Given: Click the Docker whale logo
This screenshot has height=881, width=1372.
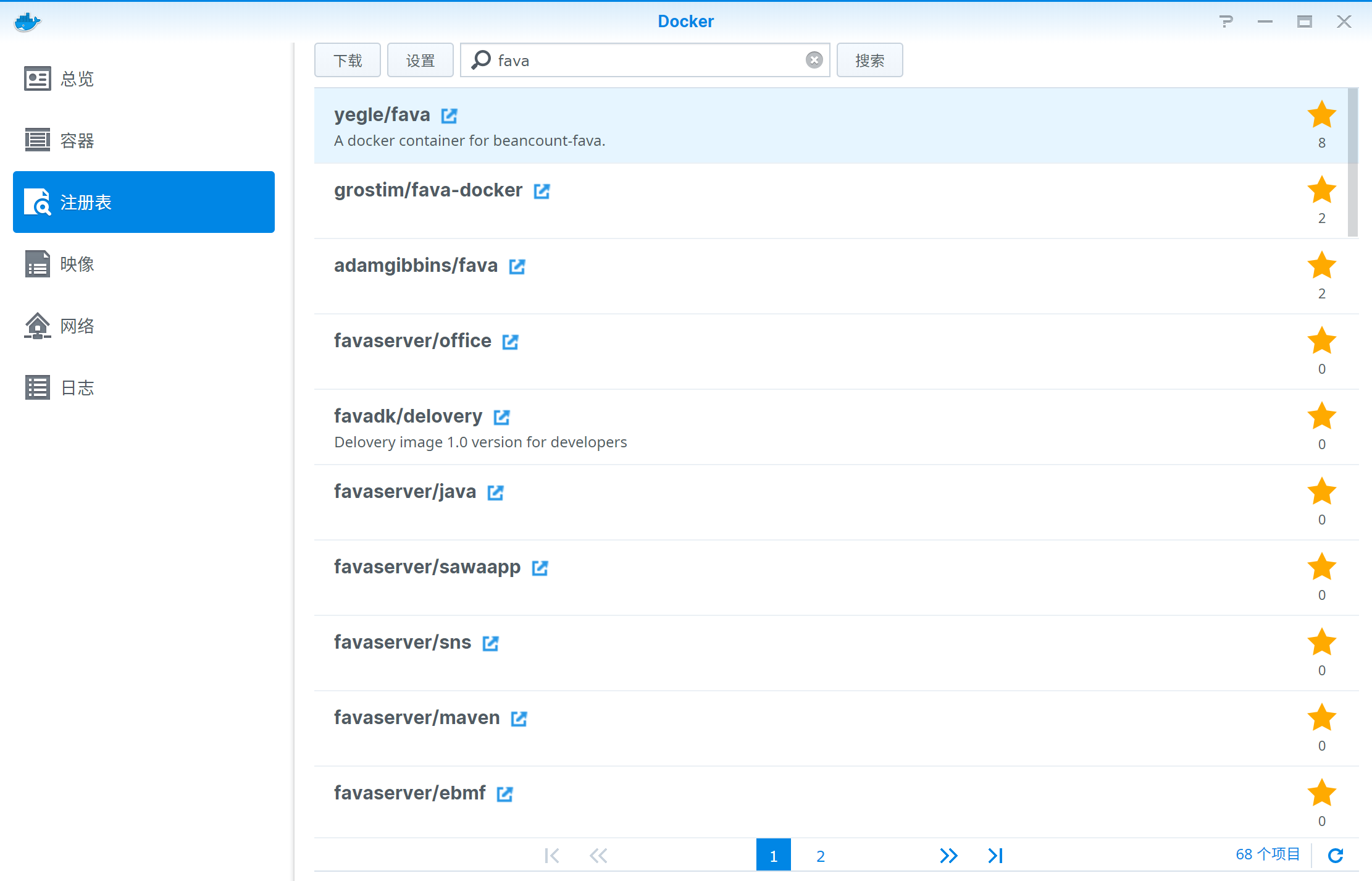Looking at the screenshot, I should tap(27, 21).
